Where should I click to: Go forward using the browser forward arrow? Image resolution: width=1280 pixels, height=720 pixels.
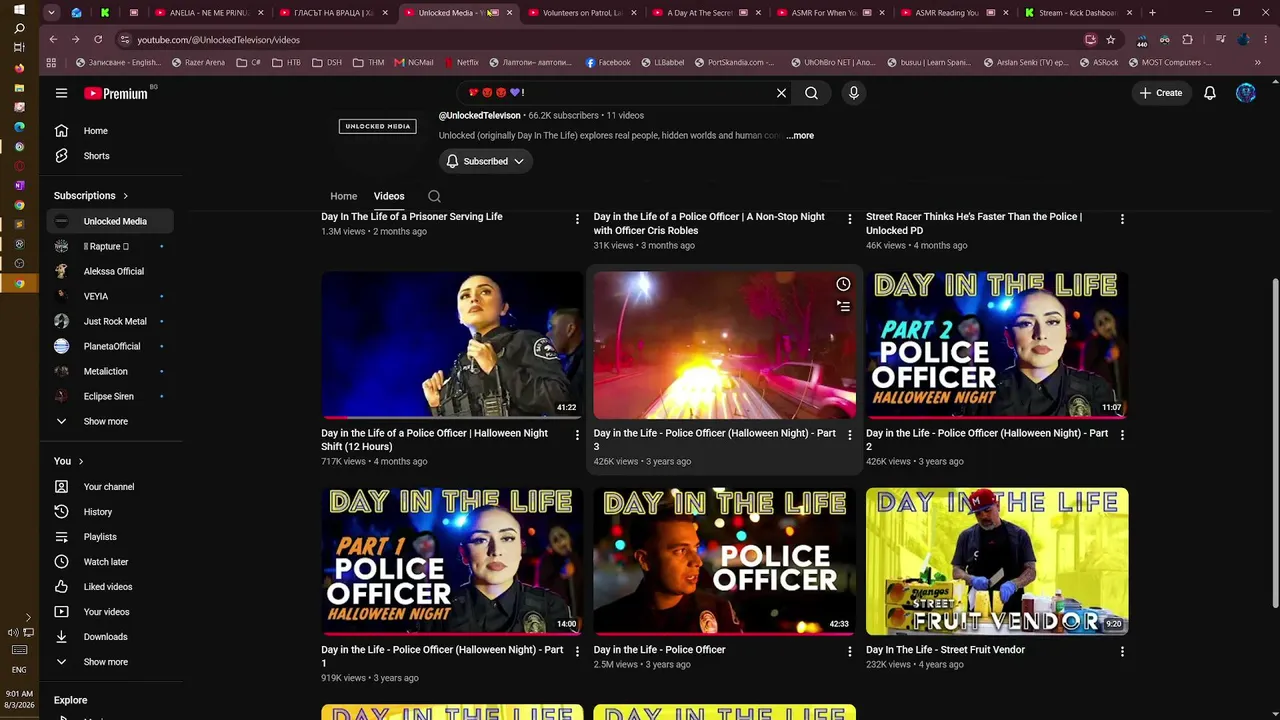75,40
